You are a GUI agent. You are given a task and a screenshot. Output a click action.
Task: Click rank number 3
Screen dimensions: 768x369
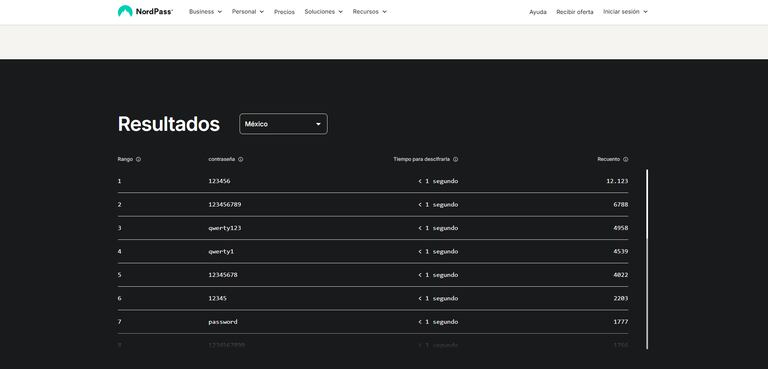pyautogui.click(x=120, y=228)
